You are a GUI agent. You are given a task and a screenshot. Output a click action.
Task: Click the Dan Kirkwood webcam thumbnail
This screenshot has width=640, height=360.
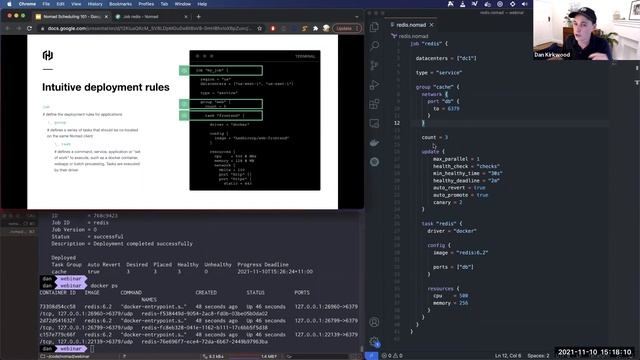[x=586, y=30]
